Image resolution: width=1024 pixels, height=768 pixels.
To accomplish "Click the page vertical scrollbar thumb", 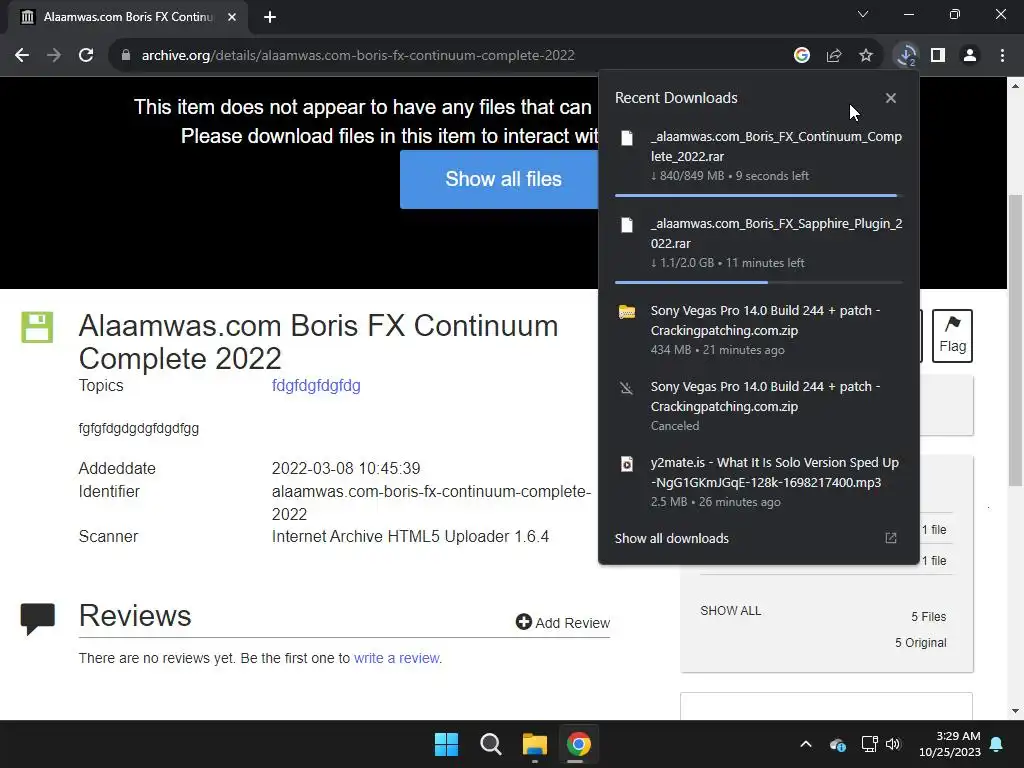I will (x=1015, y=340).
